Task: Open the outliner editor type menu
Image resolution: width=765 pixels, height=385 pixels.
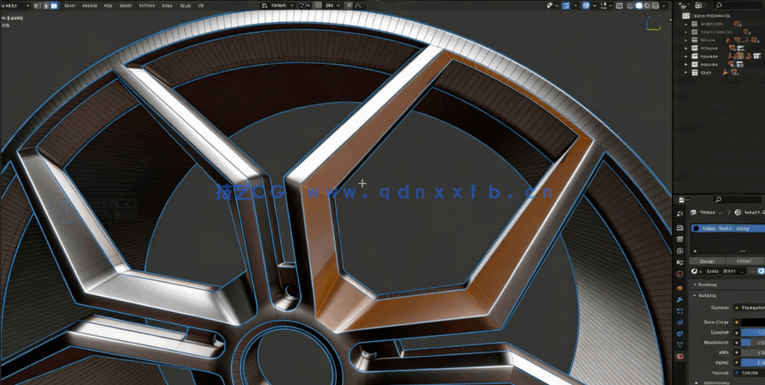Action: (x=683, y=5)
